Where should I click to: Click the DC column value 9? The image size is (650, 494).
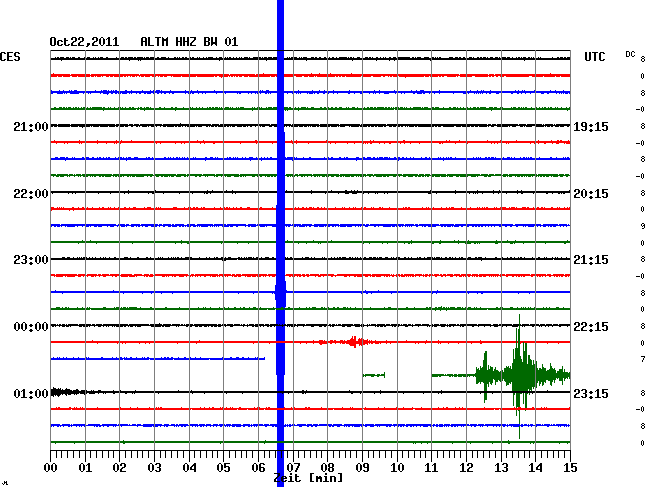(x=643, y=226)
